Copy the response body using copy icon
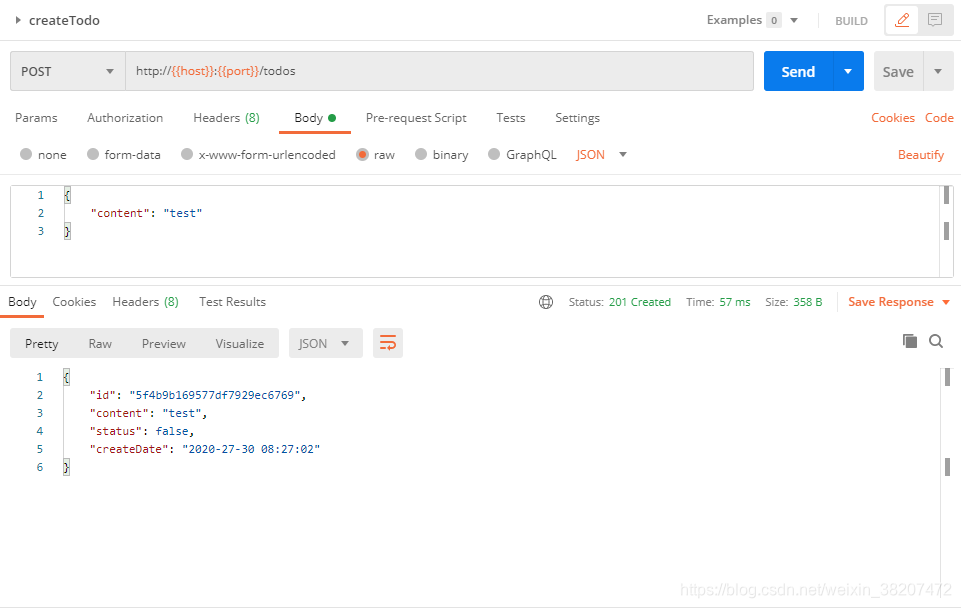Image resolution: width=961 pixels, height=608 pixels. tap(910, 341)
